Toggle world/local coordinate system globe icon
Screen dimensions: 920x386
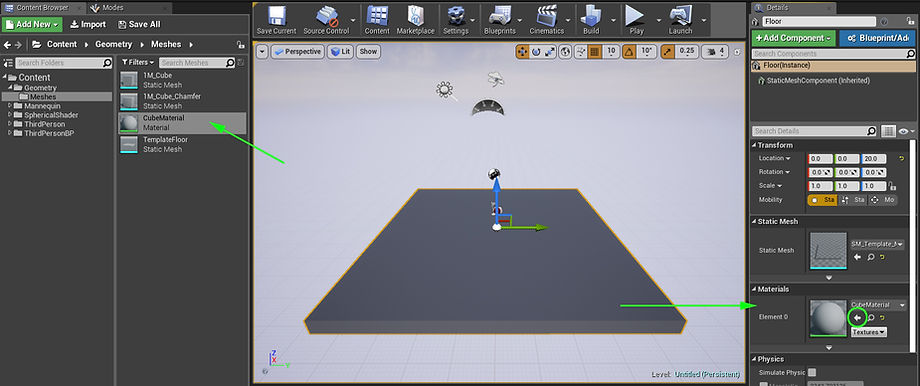pos(566,52)
